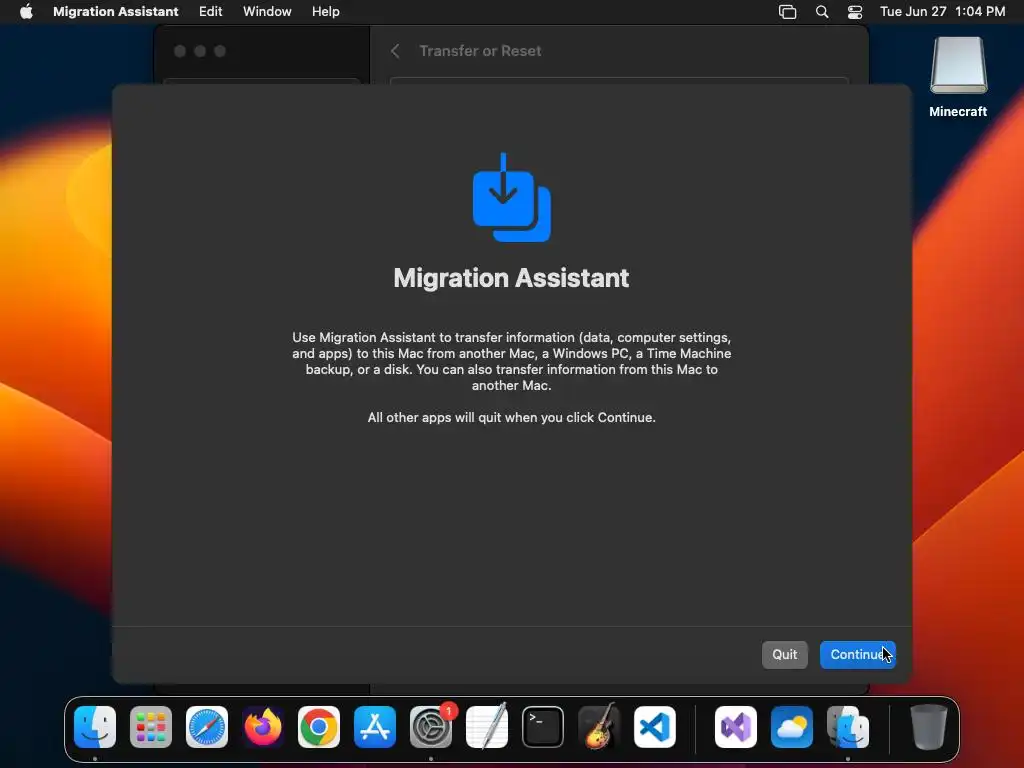Open the Window menu
The height and width of the screenshot is (768, 1024).
point(267,12)
